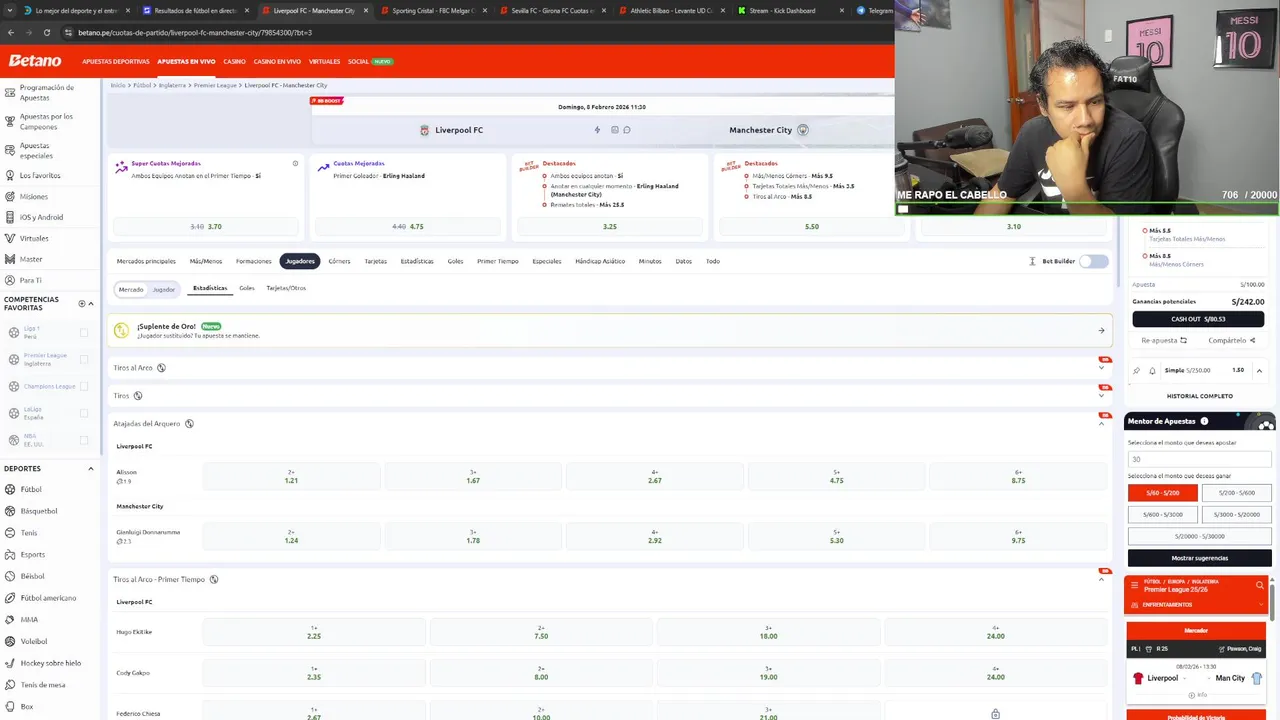Click Donnarumma 4+ odds 2.92
Image resolution: width=1280 pixels, height=720 pixels.
coord(654,537)
